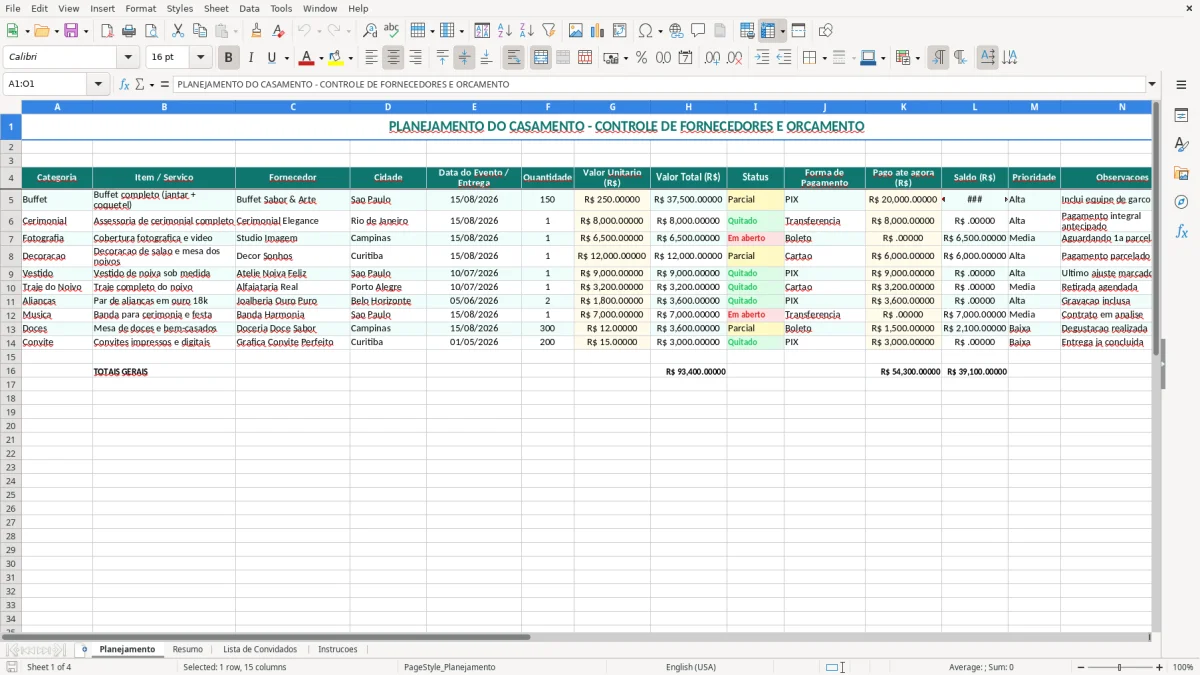This screenshot has height=675, width=1200.
Task: Apply the red font color
Action: (307, 58)
